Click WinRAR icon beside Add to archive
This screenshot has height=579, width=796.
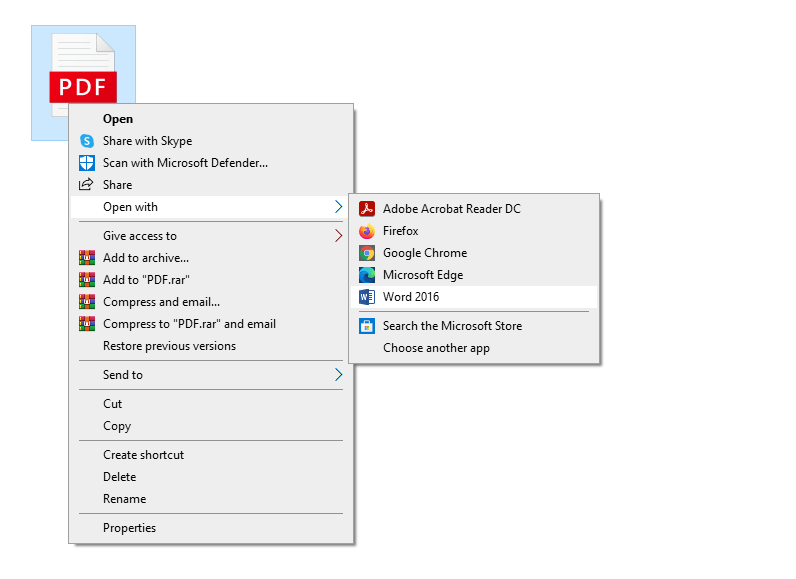click(87, 258)
